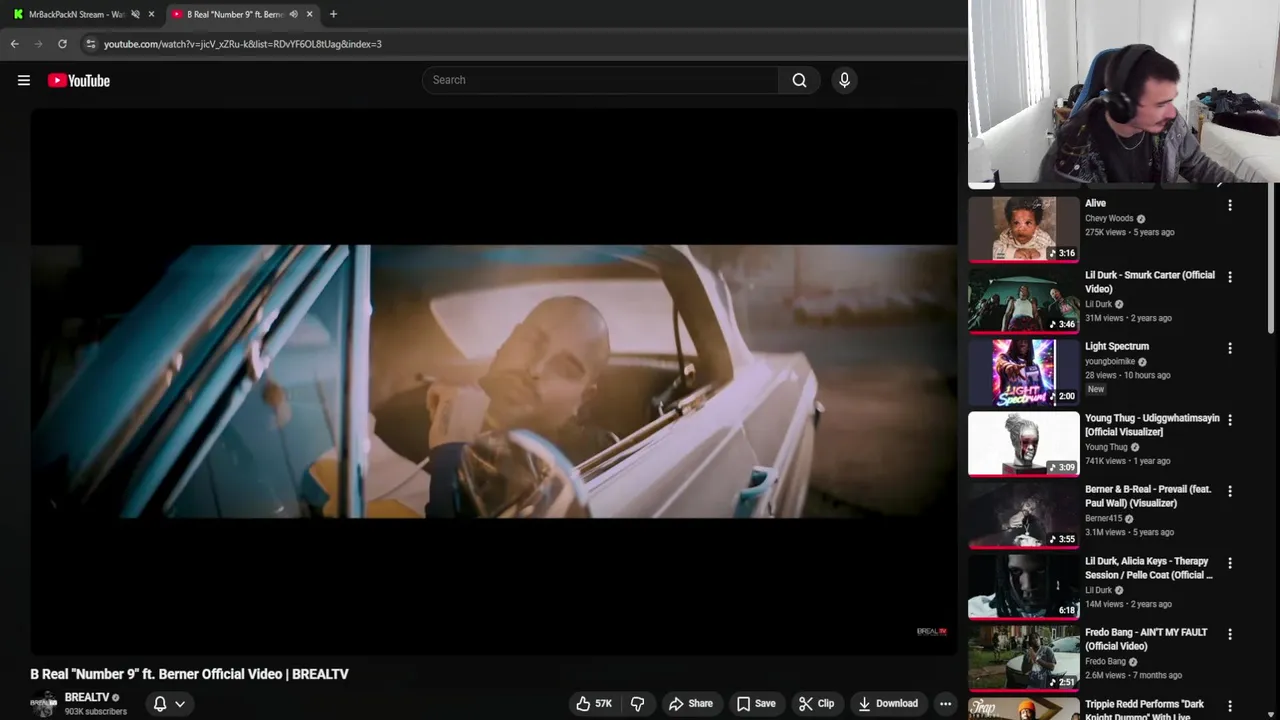Click the search magnifier button
This screenshot has height=720, width=1280.
[x=799, y=80]
